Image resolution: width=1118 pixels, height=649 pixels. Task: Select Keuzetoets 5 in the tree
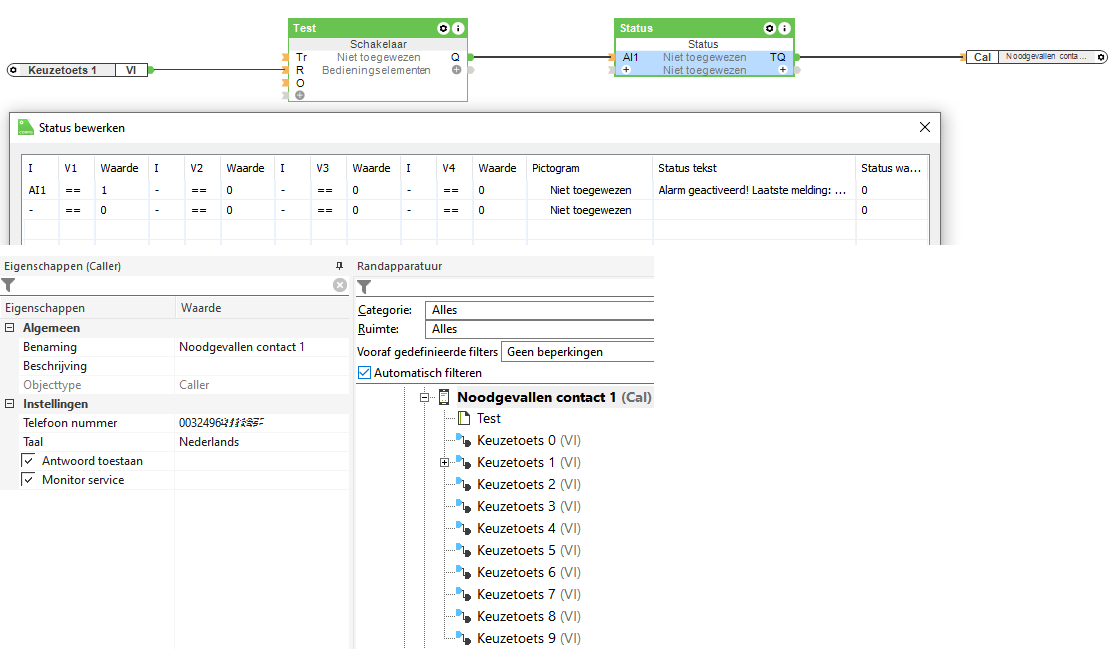point(516,551)
